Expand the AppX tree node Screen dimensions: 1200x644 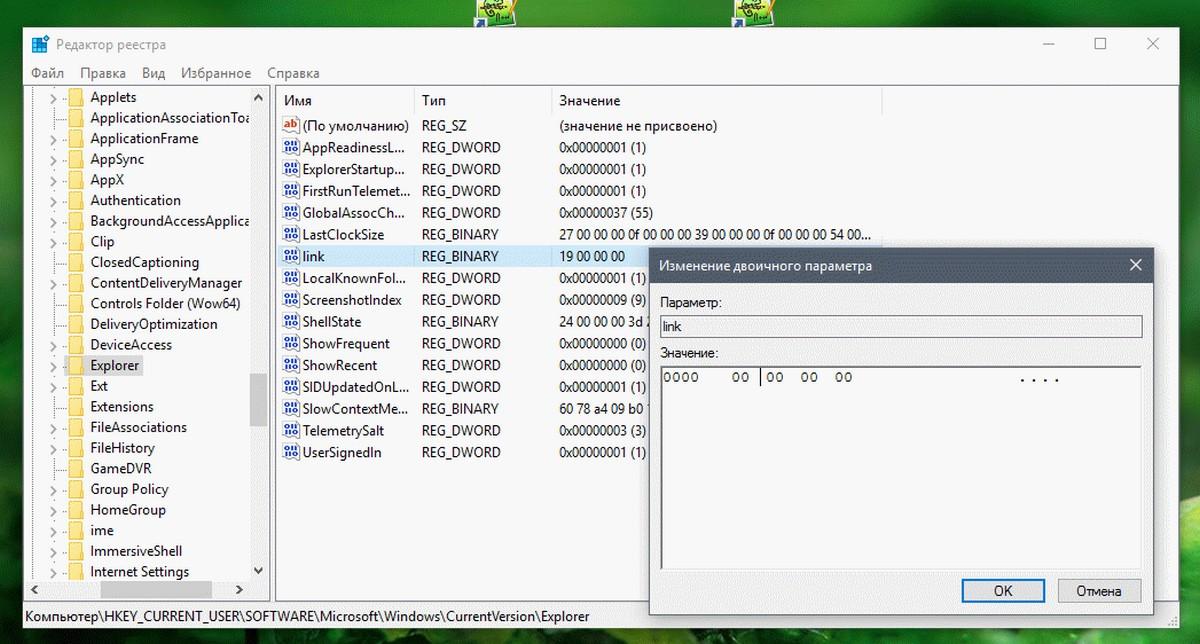(x=53, y=180)
